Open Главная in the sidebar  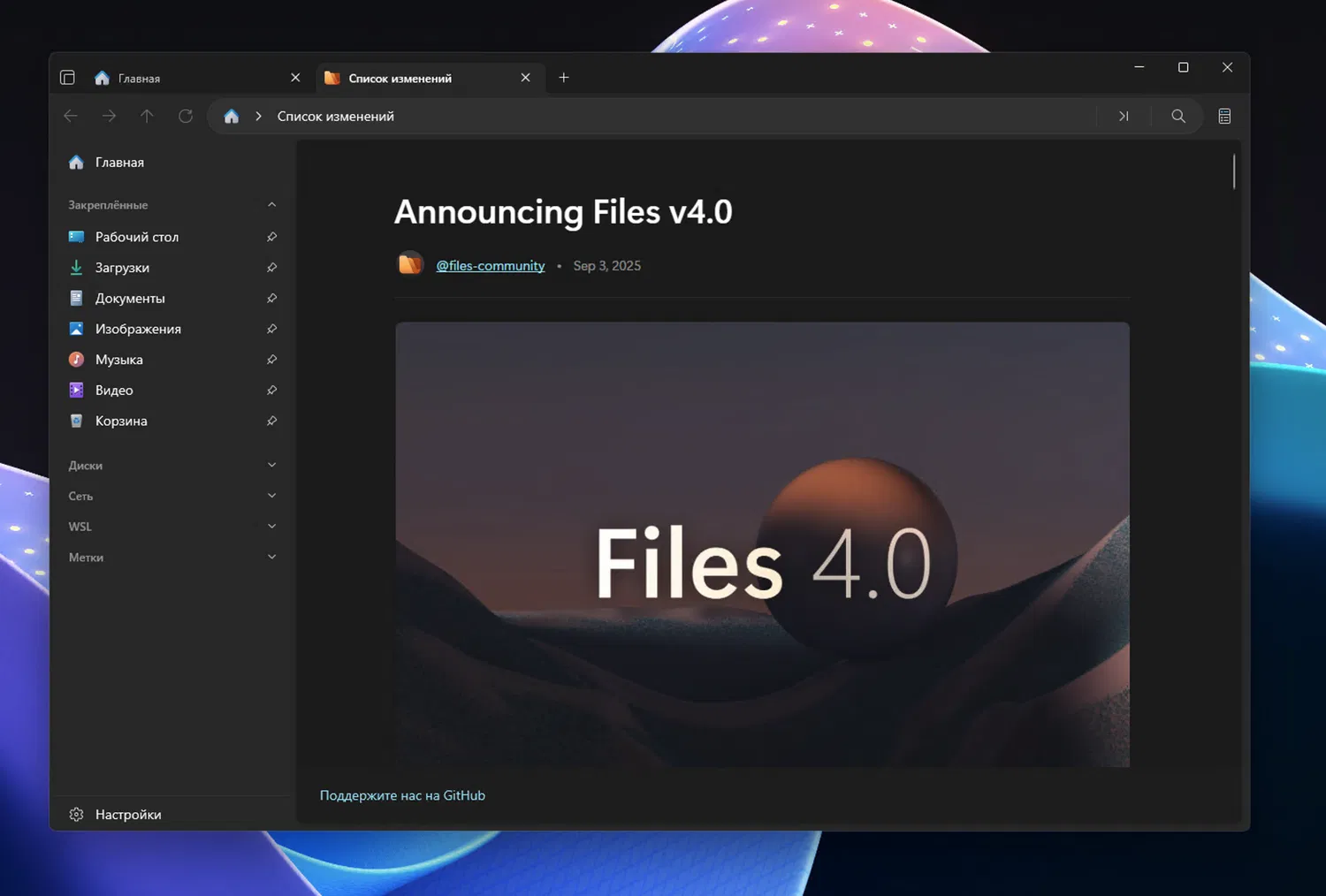[x=172, y=163]
